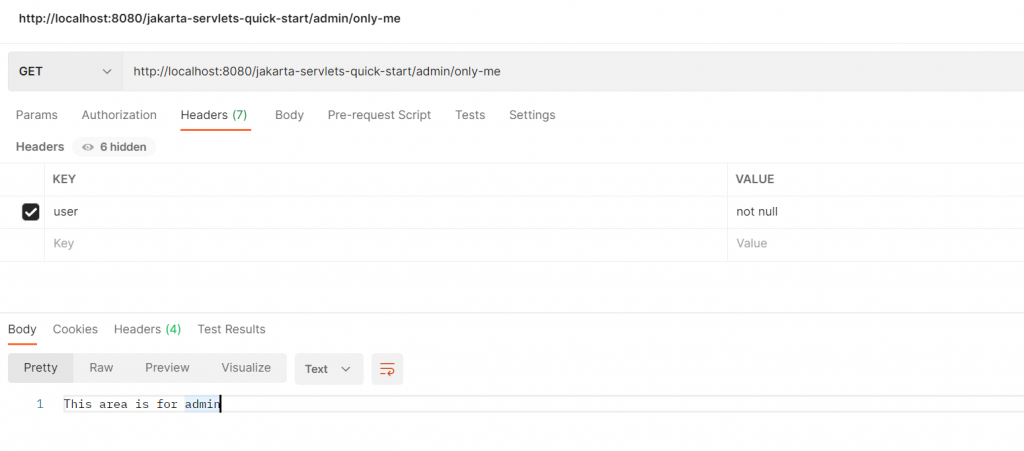Toggle the wrap lines icon
The height and width of the screenshot is (451, 1024).
(387, 369)
